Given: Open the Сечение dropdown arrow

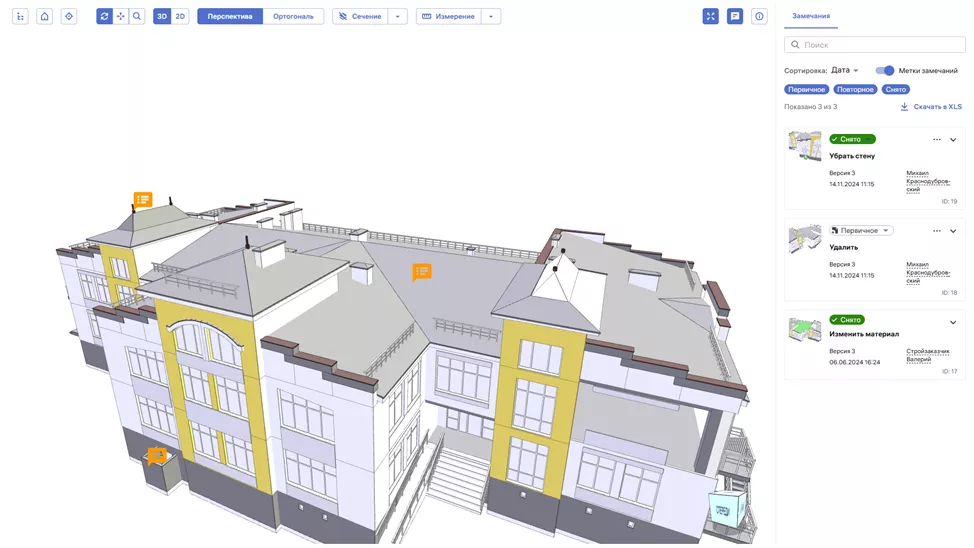Looking at the screenshot, I should pos(397,16).
